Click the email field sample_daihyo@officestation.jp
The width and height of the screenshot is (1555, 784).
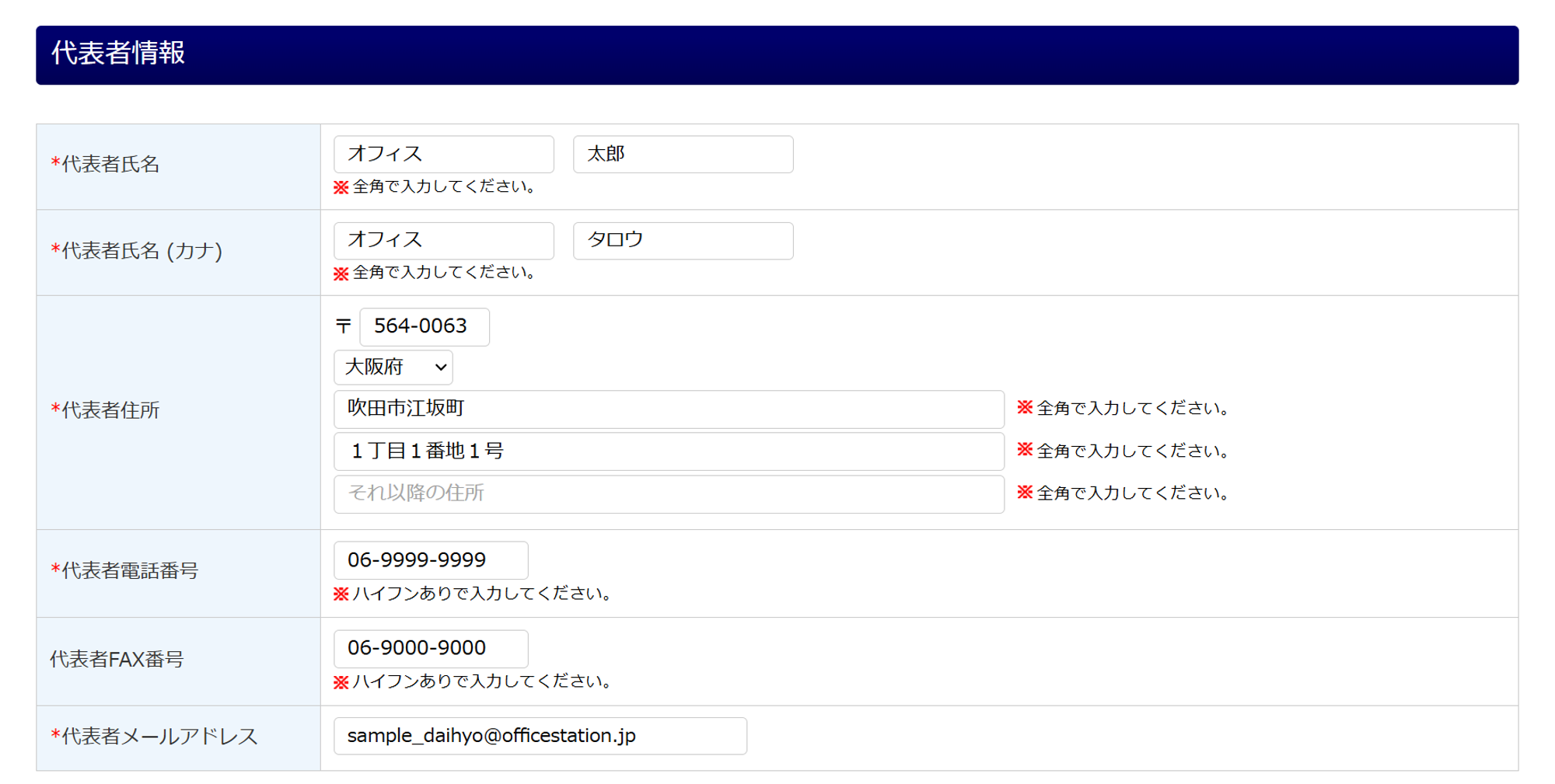(540, 736)
